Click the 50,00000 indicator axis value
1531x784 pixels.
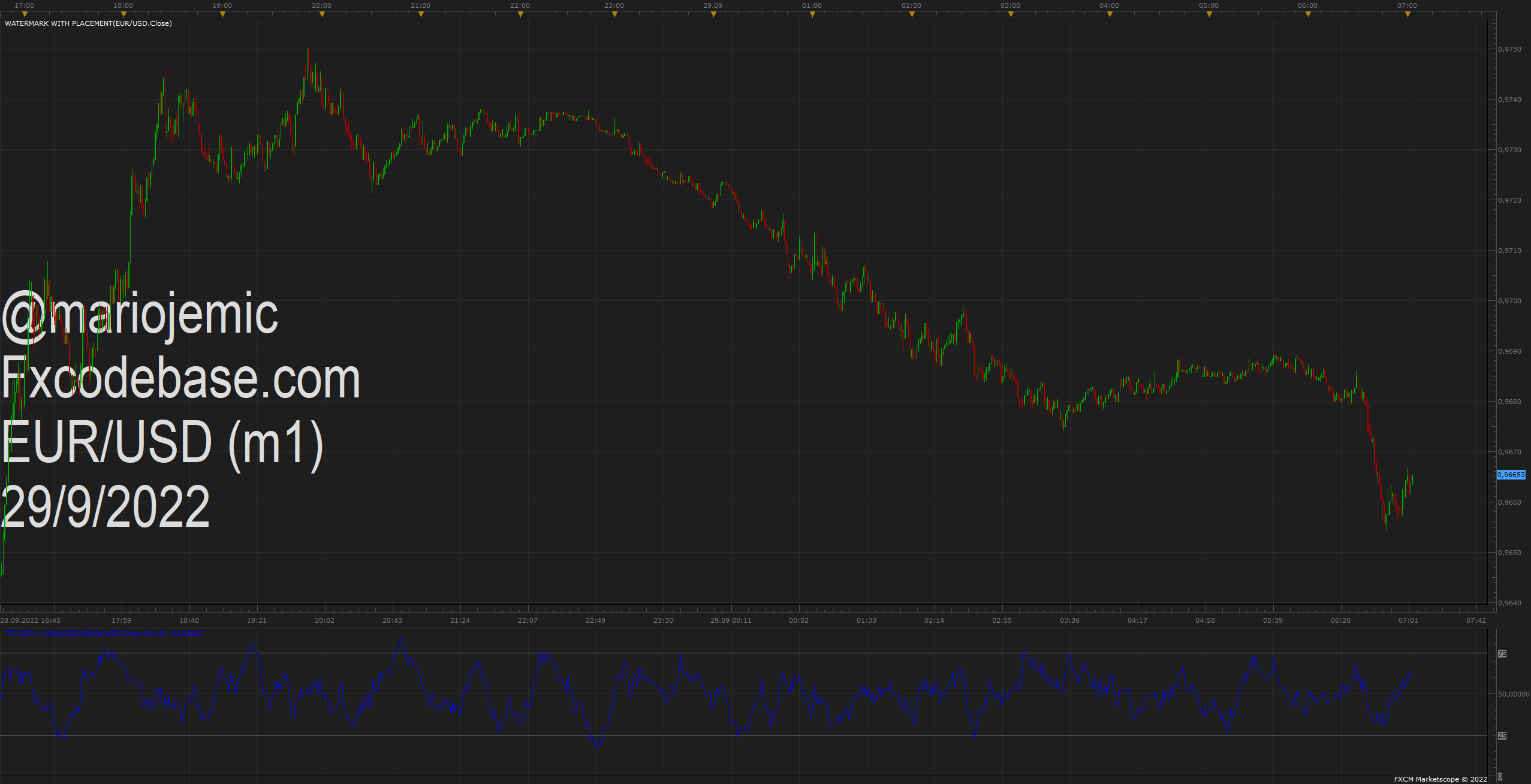1513,694
